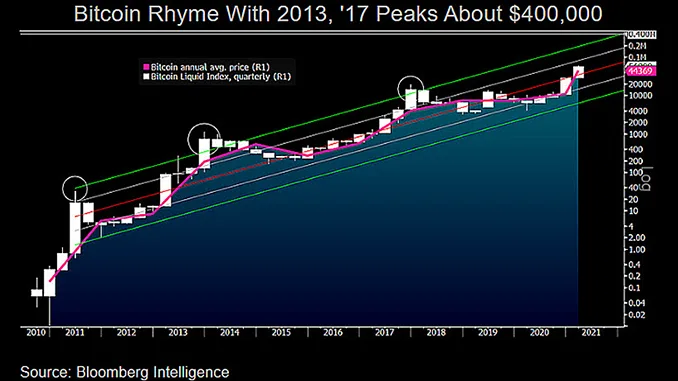Screen dimensions: 678x381
Task: Click the 2020 year label on the x-axis
Action: [x=540, y=333]
